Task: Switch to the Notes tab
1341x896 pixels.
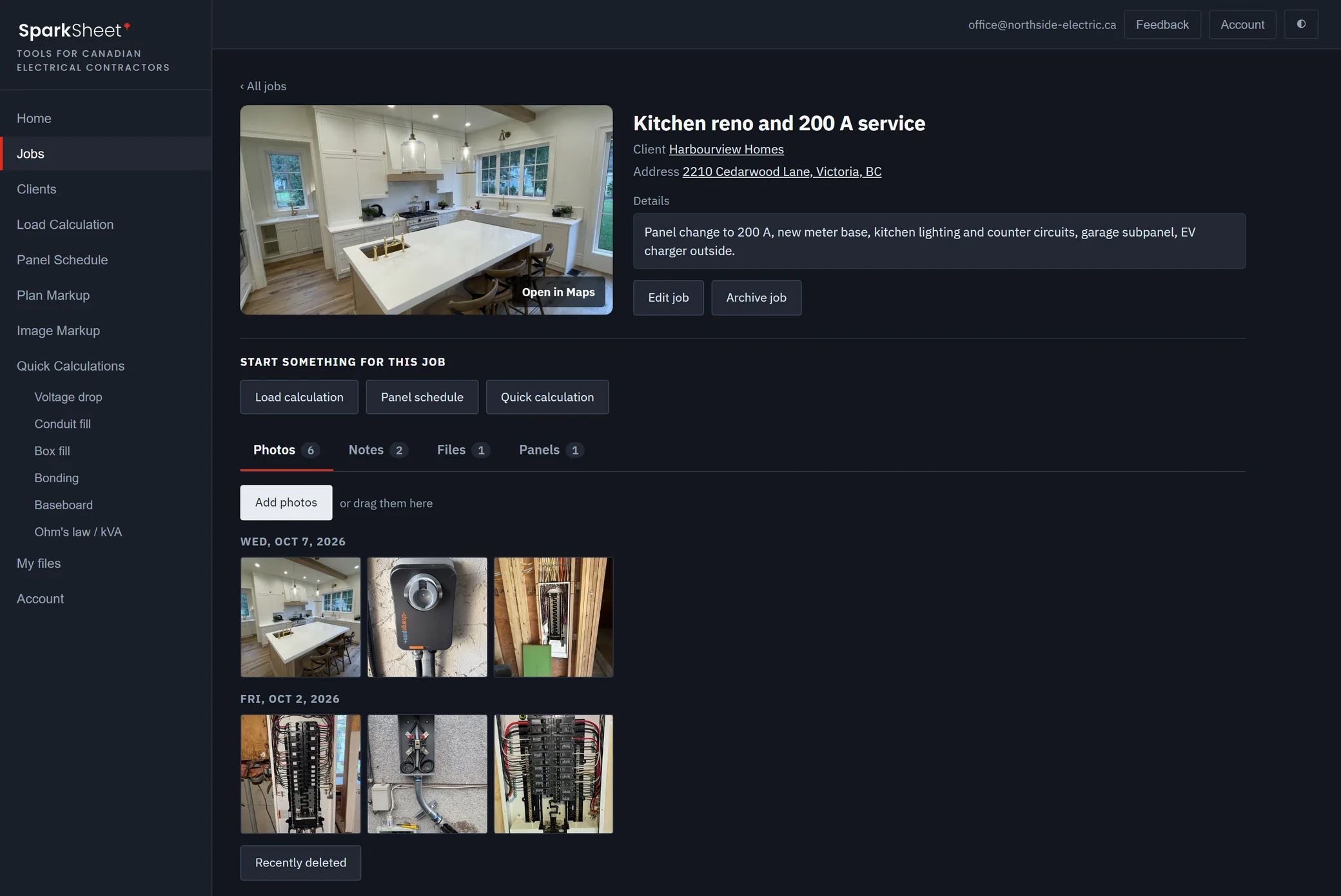Action: click(x=378, y=450)
